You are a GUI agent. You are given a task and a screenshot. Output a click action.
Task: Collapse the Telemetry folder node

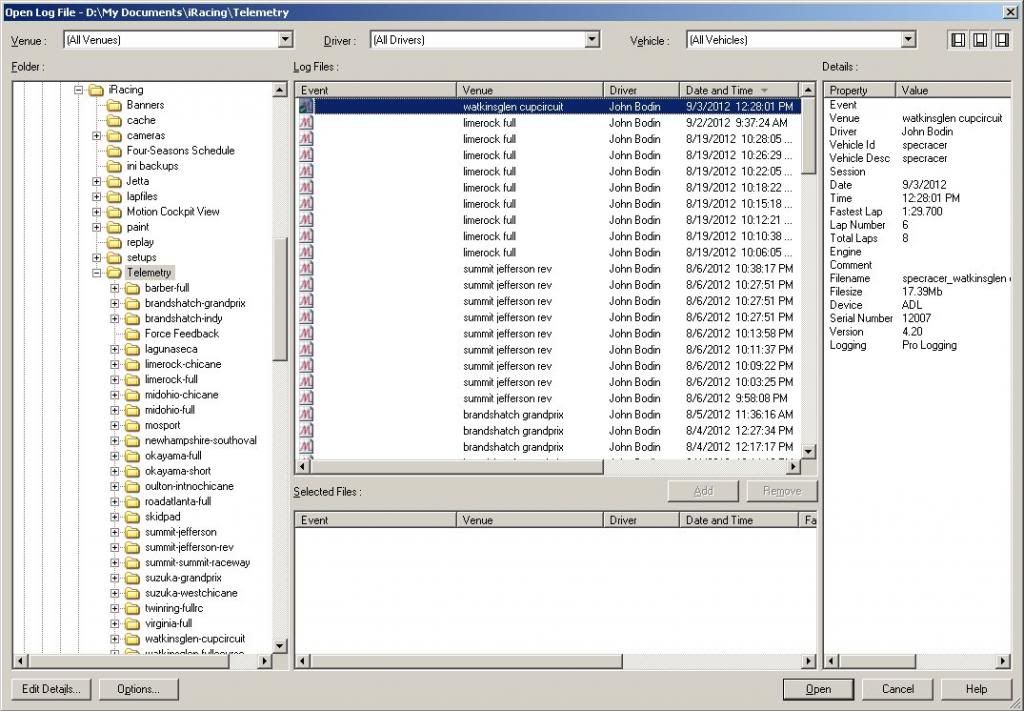tap(97, 272)
